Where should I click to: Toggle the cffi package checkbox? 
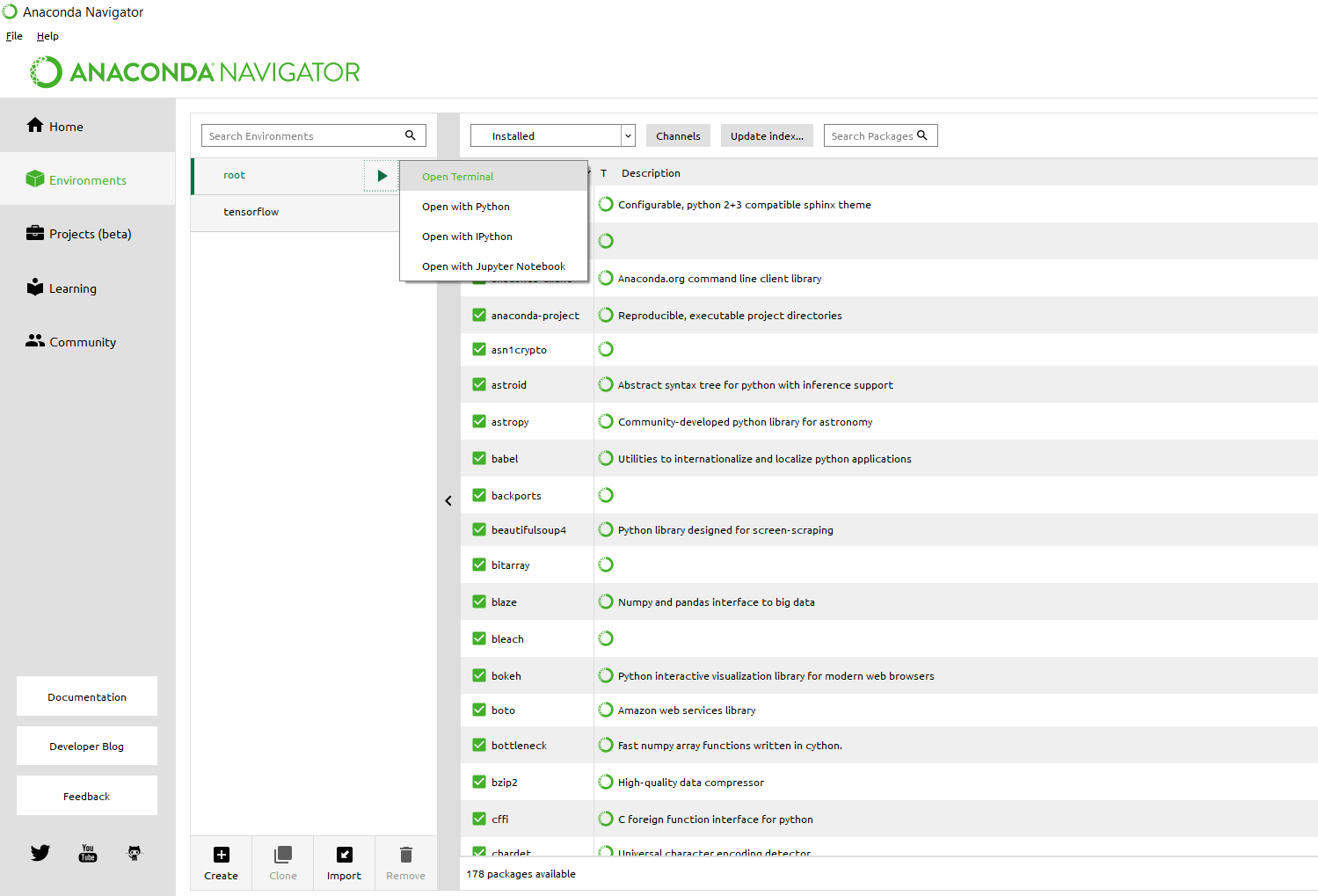coord(479,819)
